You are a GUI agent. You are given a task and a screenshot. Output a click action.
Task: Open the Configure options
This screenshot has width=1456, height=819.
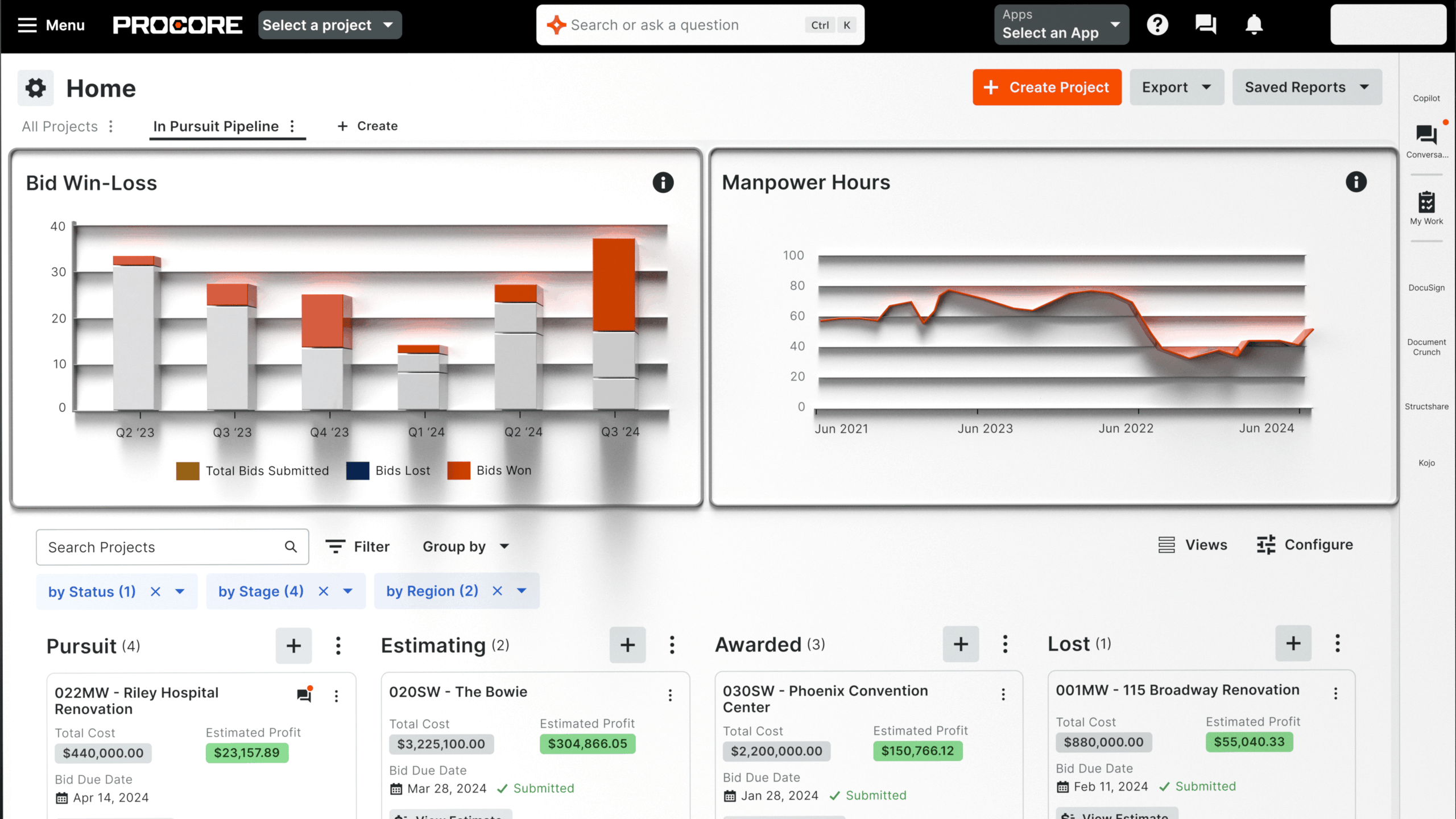pyautogui.click(x=1305, y=545)
